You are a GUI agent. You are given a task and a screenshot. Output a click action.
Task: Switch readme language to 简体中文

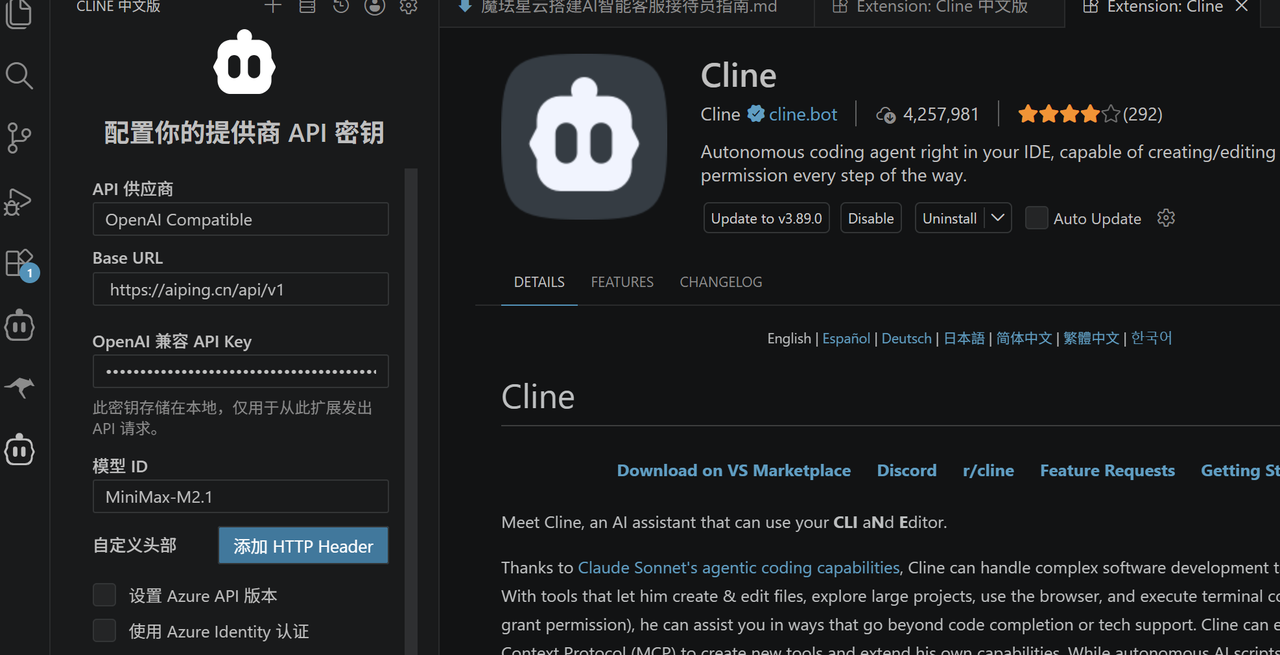1024,338
